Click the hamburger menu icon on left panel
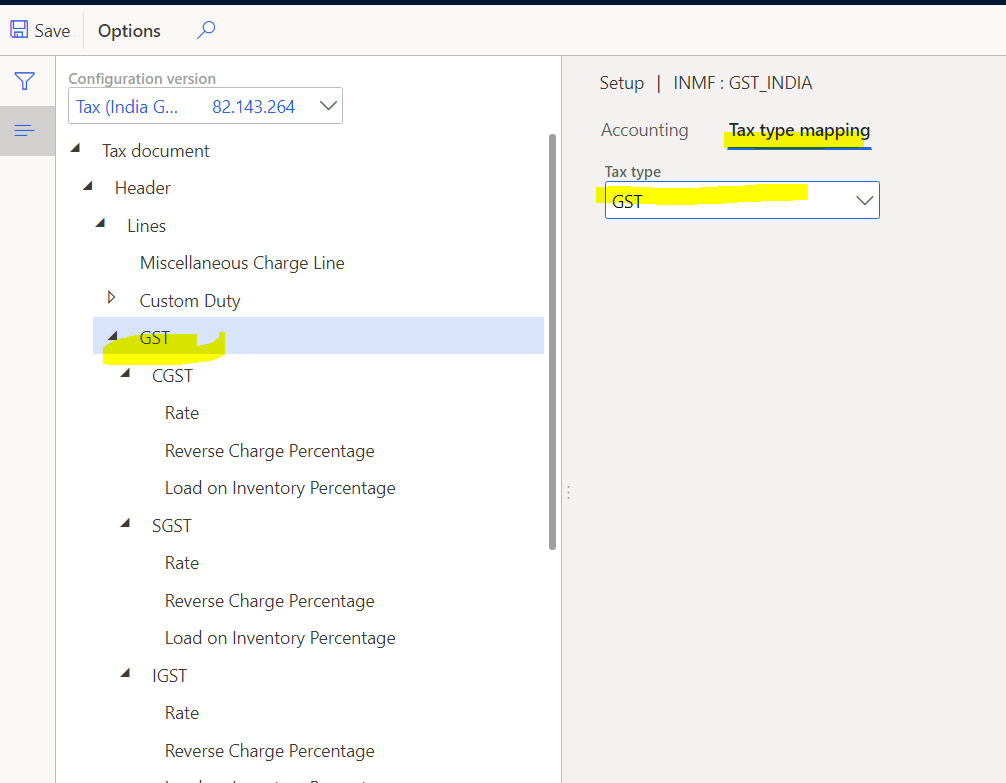The height and width of the screenshot is (783, 1006). click(x=25, y=130)
